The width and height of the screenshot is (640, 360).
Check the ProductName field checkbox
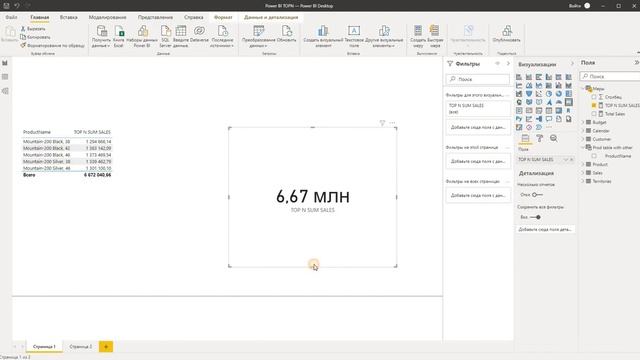tap(594, 156)
